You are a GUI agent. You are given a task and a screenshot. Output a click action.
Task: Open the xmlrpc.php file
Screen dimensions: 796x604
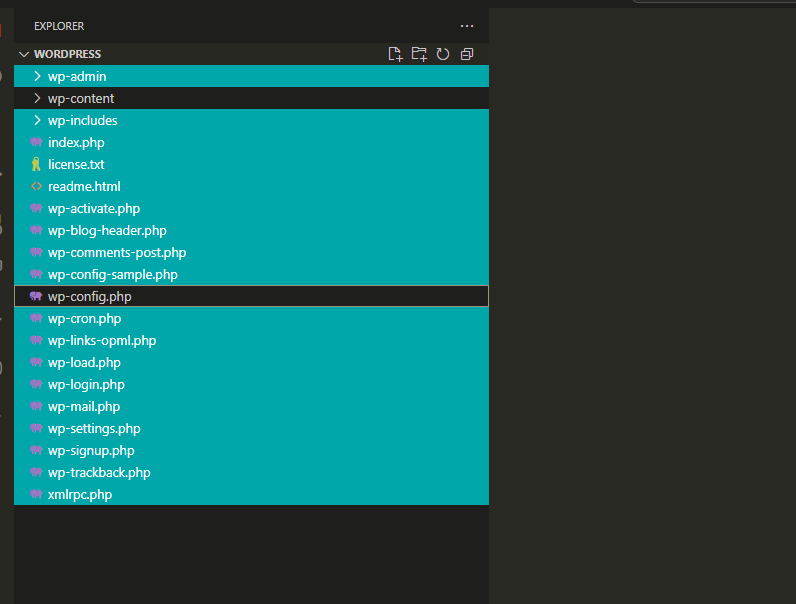(80, 494)
